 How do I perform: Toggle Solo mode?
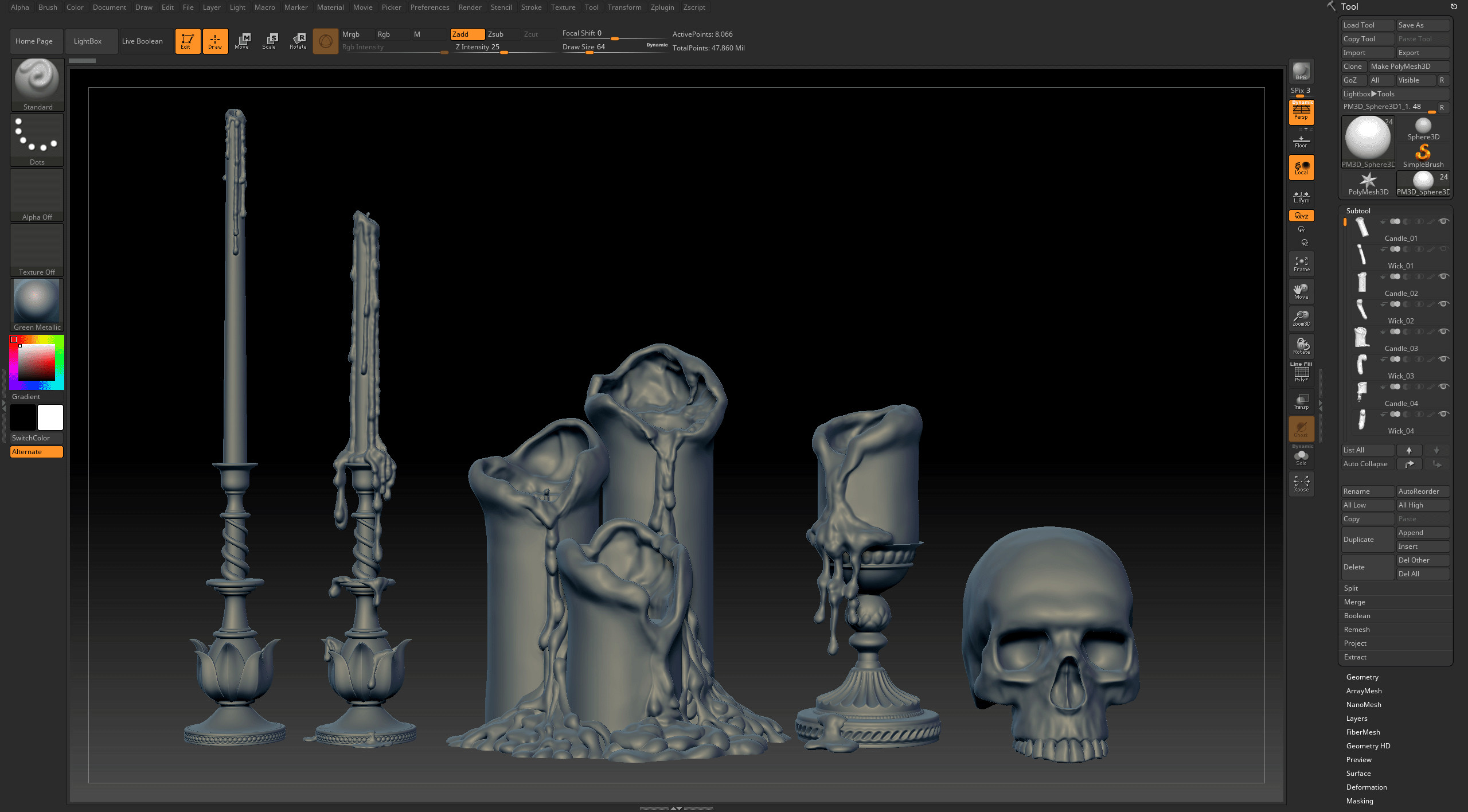tap(1301, 457)
